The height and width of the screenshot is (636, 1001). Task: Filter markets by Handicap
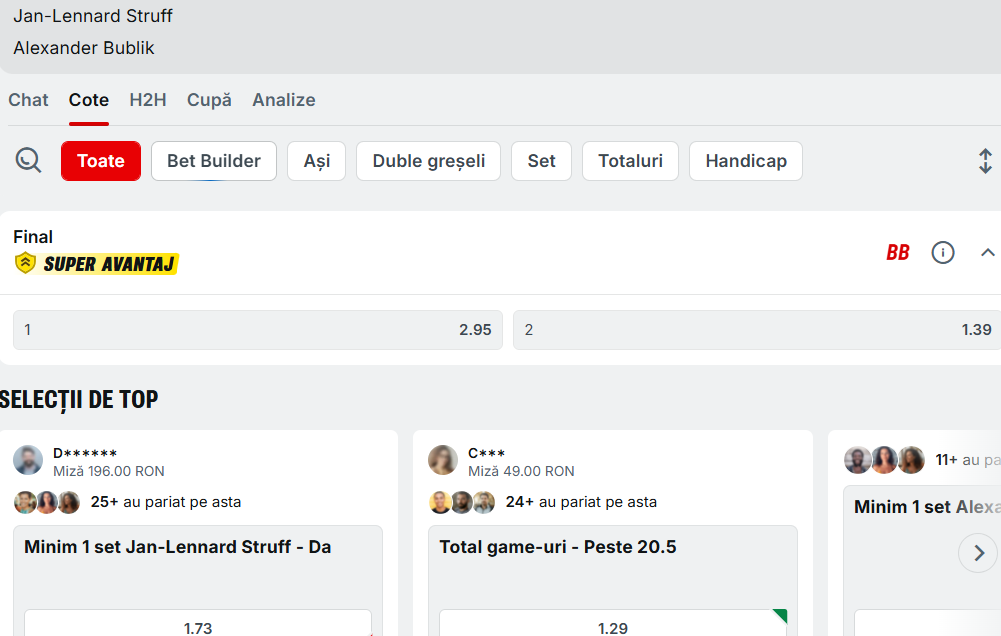746,161
